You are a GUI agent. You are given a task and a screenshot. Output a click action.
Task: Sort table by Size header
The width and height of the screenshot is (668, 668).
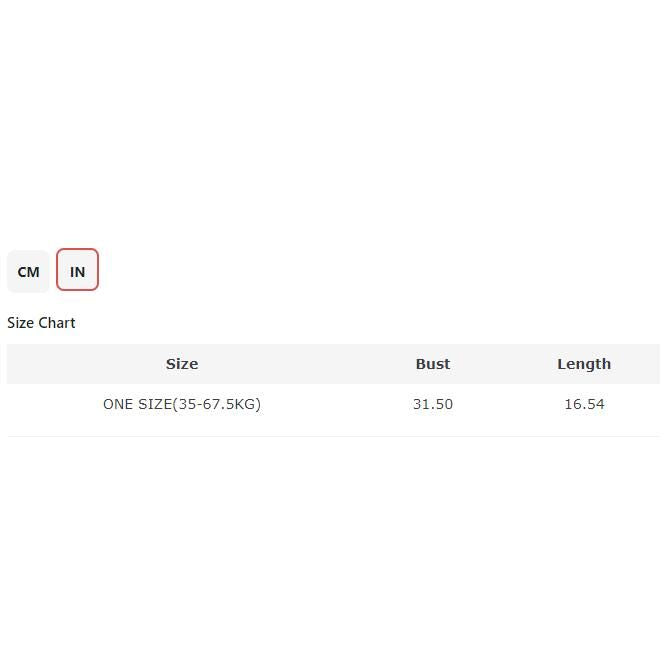(x=182, y=364)
